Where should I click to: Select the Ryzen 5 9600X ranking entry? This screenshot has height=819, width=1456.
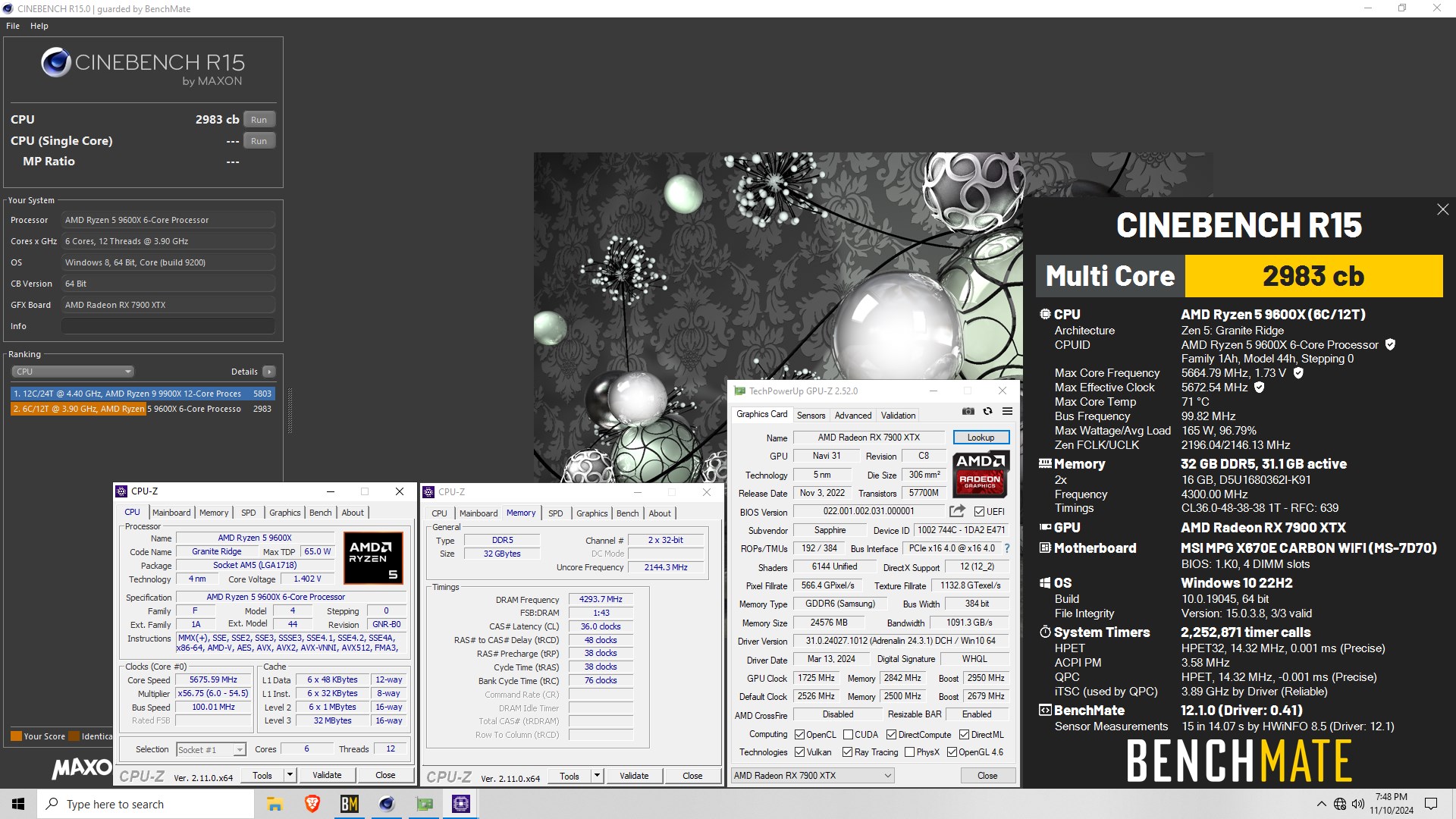pyautogui.click(x=142, y=409)
